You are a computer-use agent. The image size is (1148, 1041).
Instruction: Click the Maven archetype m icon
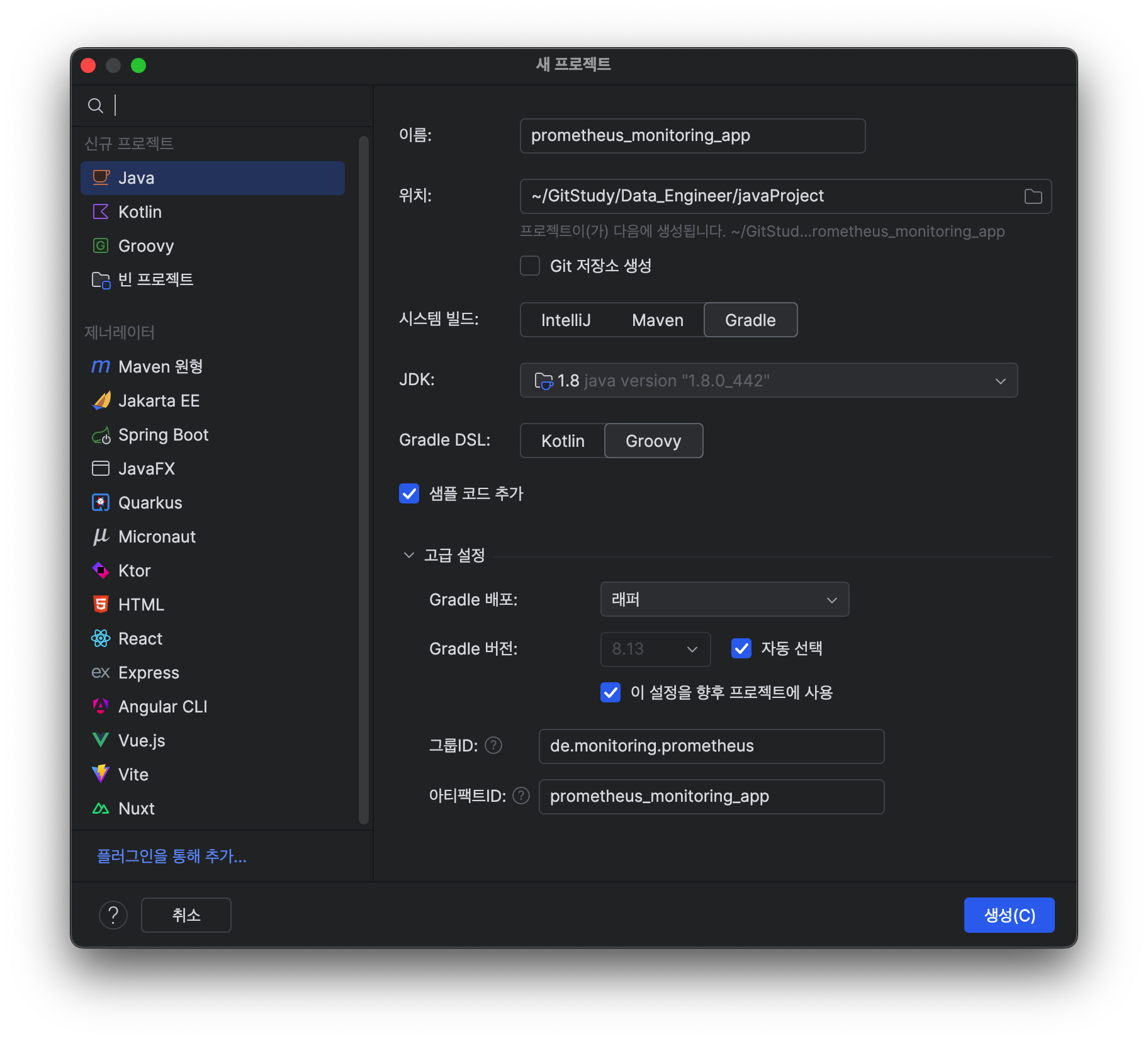(x=101, y=366)
